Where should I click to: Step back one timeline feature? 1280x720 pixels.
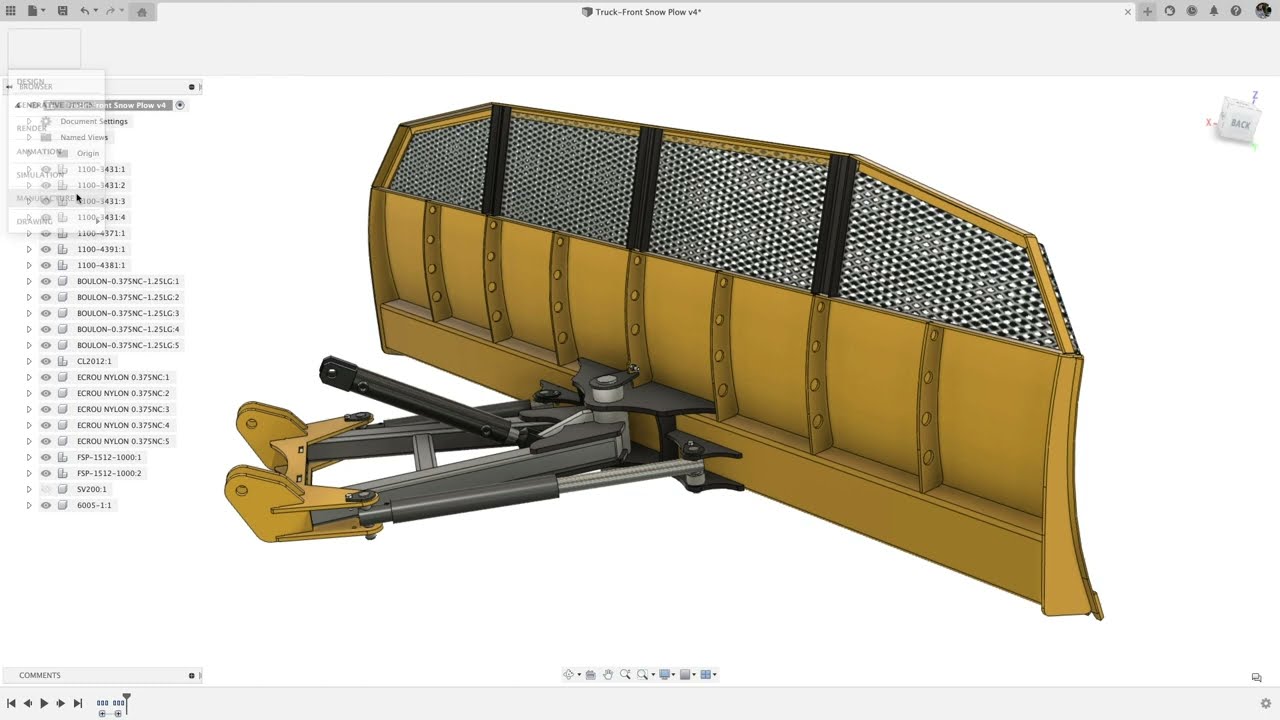click(27, 704)
